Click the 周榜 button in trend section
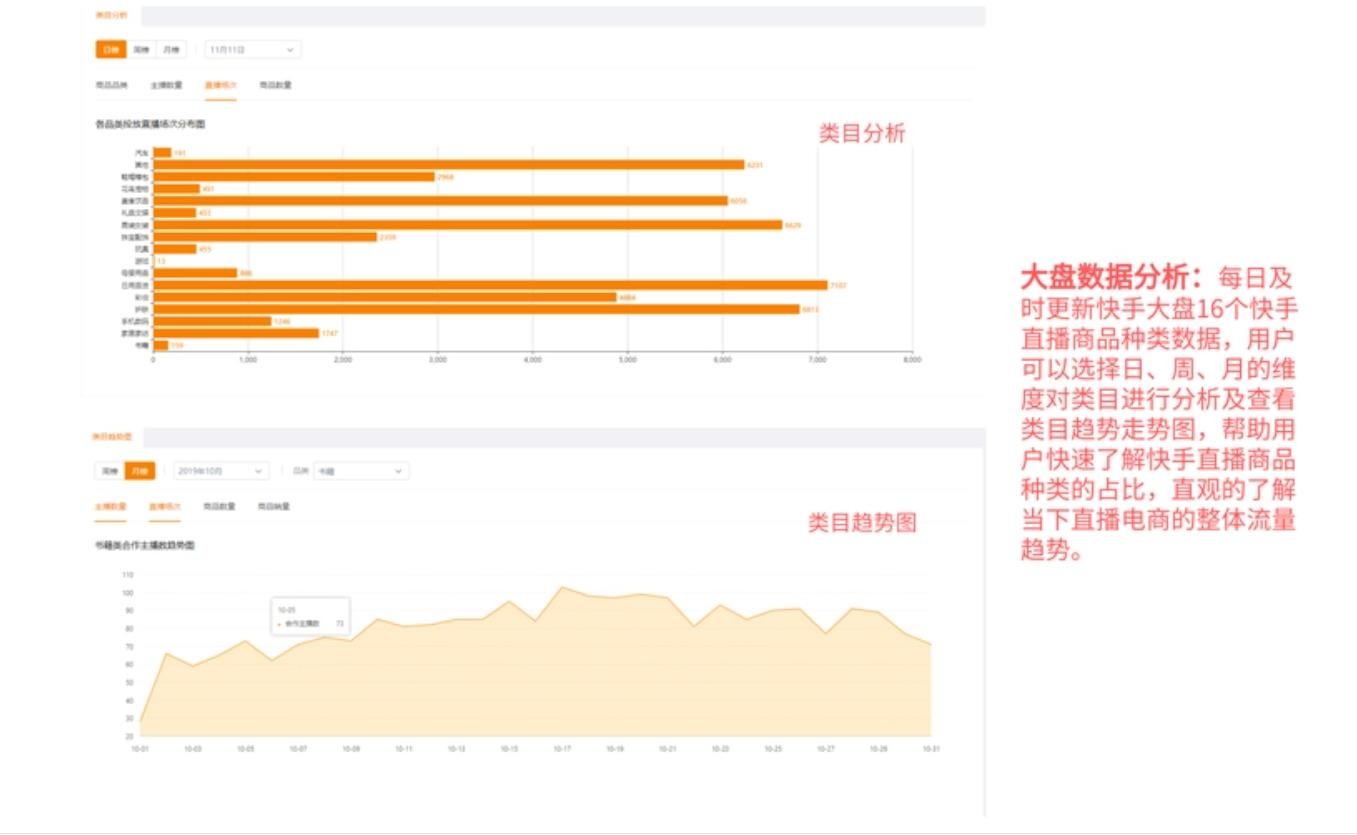1357x835 pixels. pos(107,470)
